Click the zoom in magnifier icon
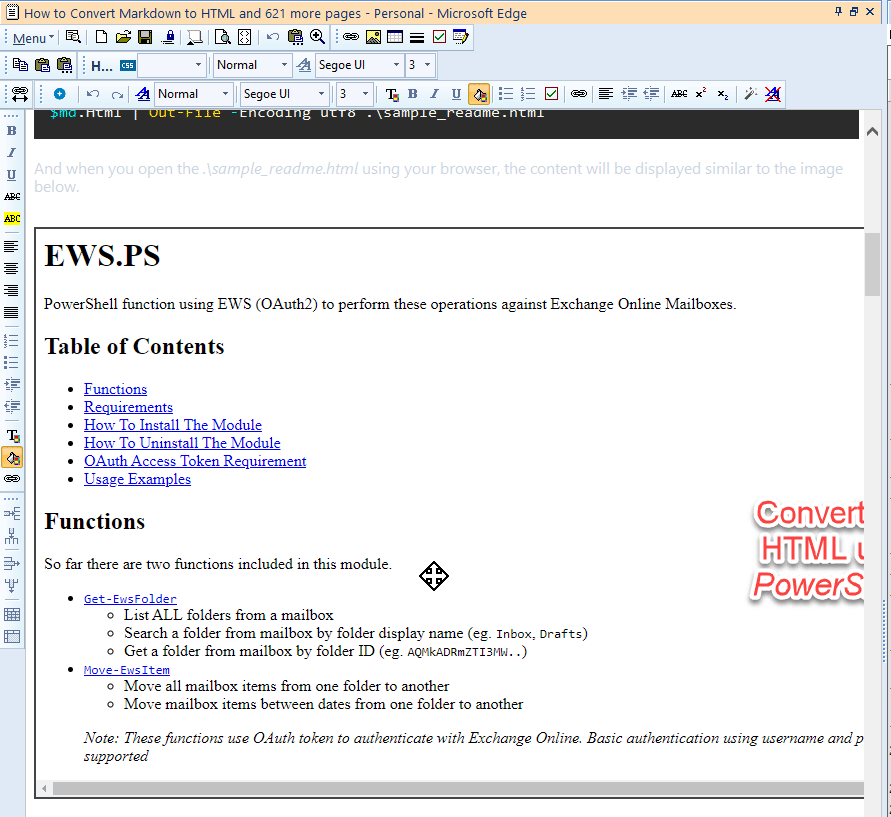891x817 pixels. 318,37
